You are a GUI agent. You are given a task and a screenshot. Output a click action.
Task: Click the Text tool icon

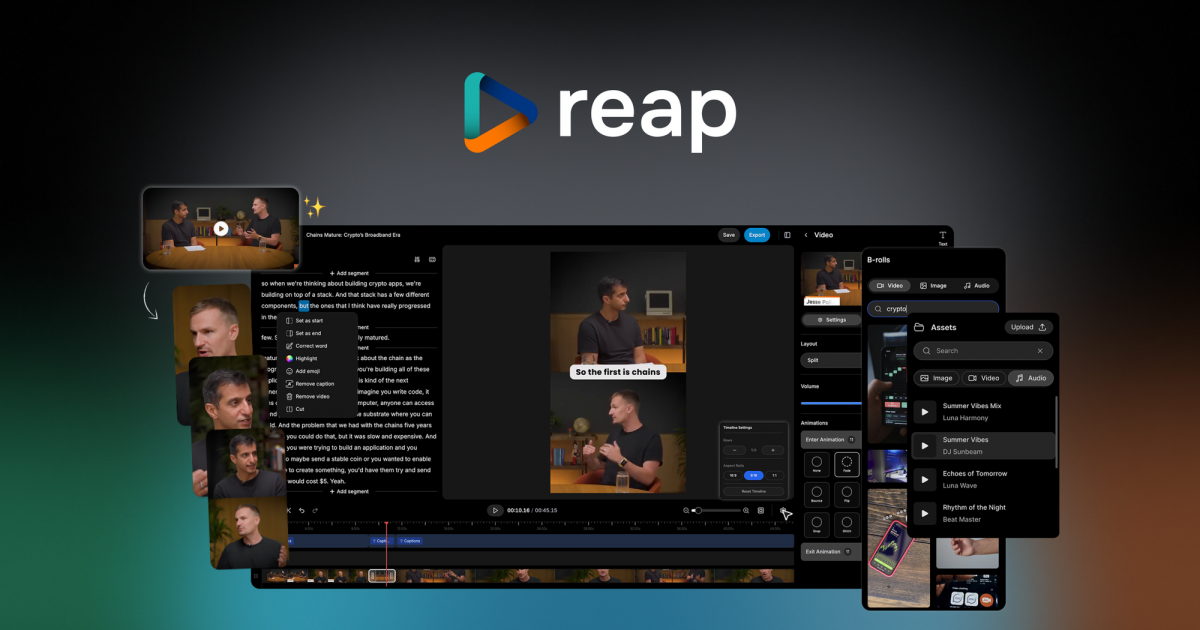tap(942, 237)
